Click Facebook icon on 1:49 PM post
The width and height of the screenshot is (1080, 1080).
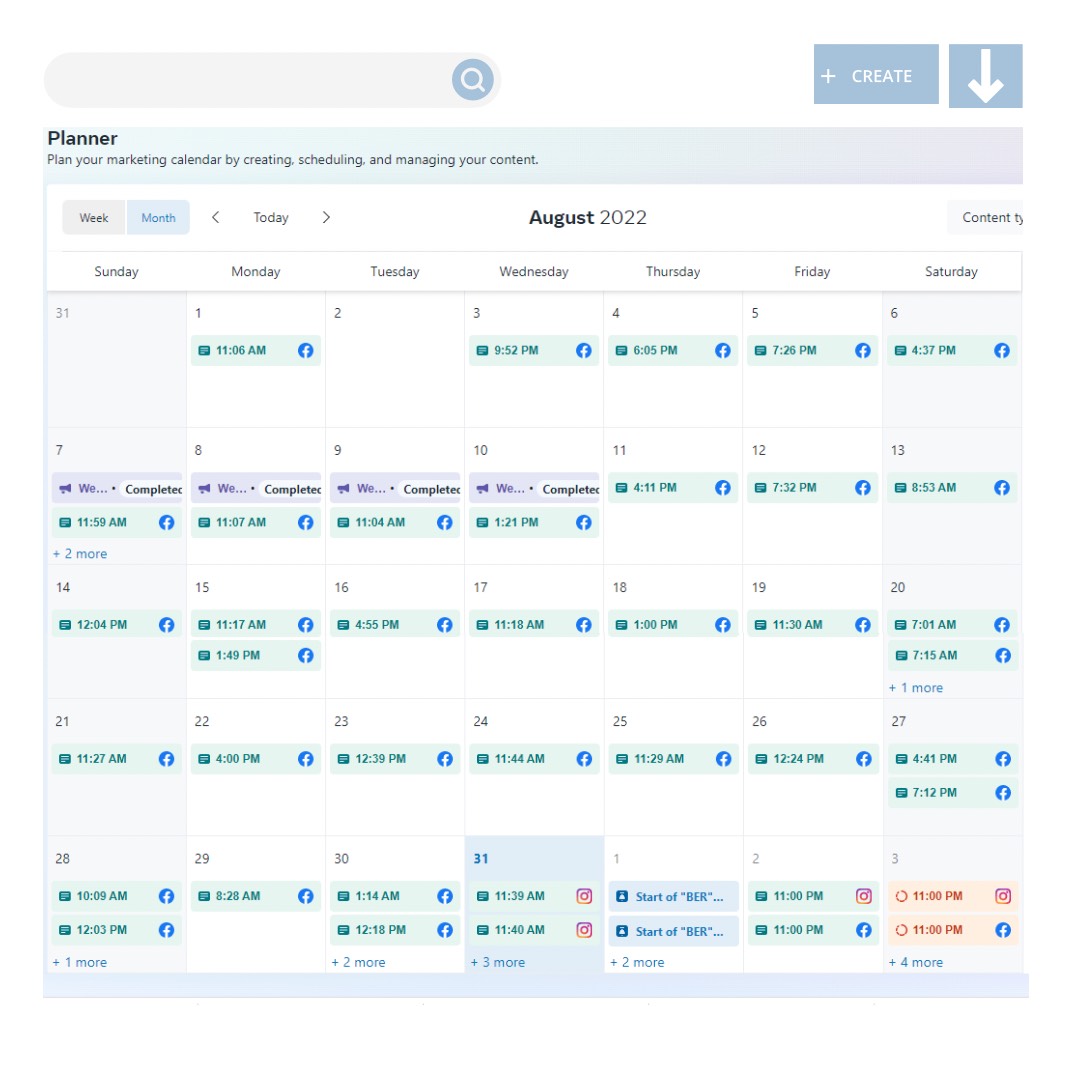pyautogui.click(x=306, y=655)
